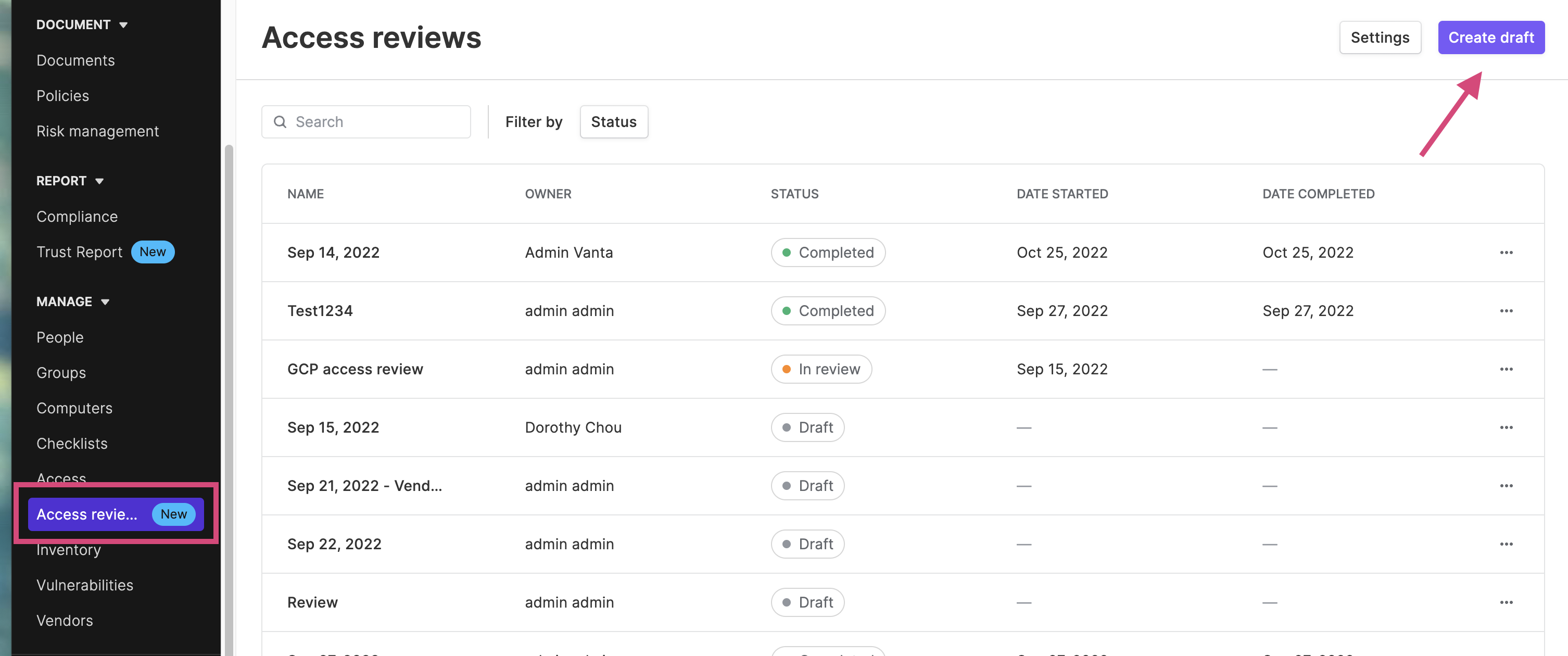This screenshot has height=656, width=1568.
Task: Click Completed status badge for Sep 14, 2022
Action: pos(828,253)
